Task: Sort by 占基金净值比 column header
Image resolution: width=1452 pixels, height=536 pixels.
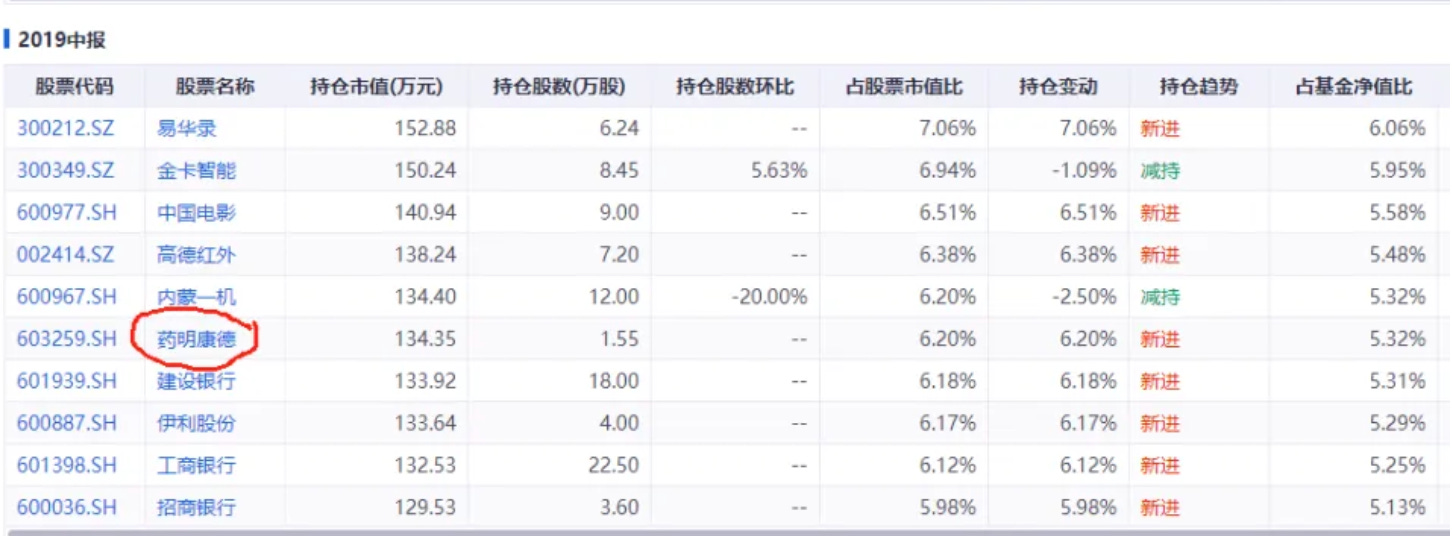Action: point(1354,86)
